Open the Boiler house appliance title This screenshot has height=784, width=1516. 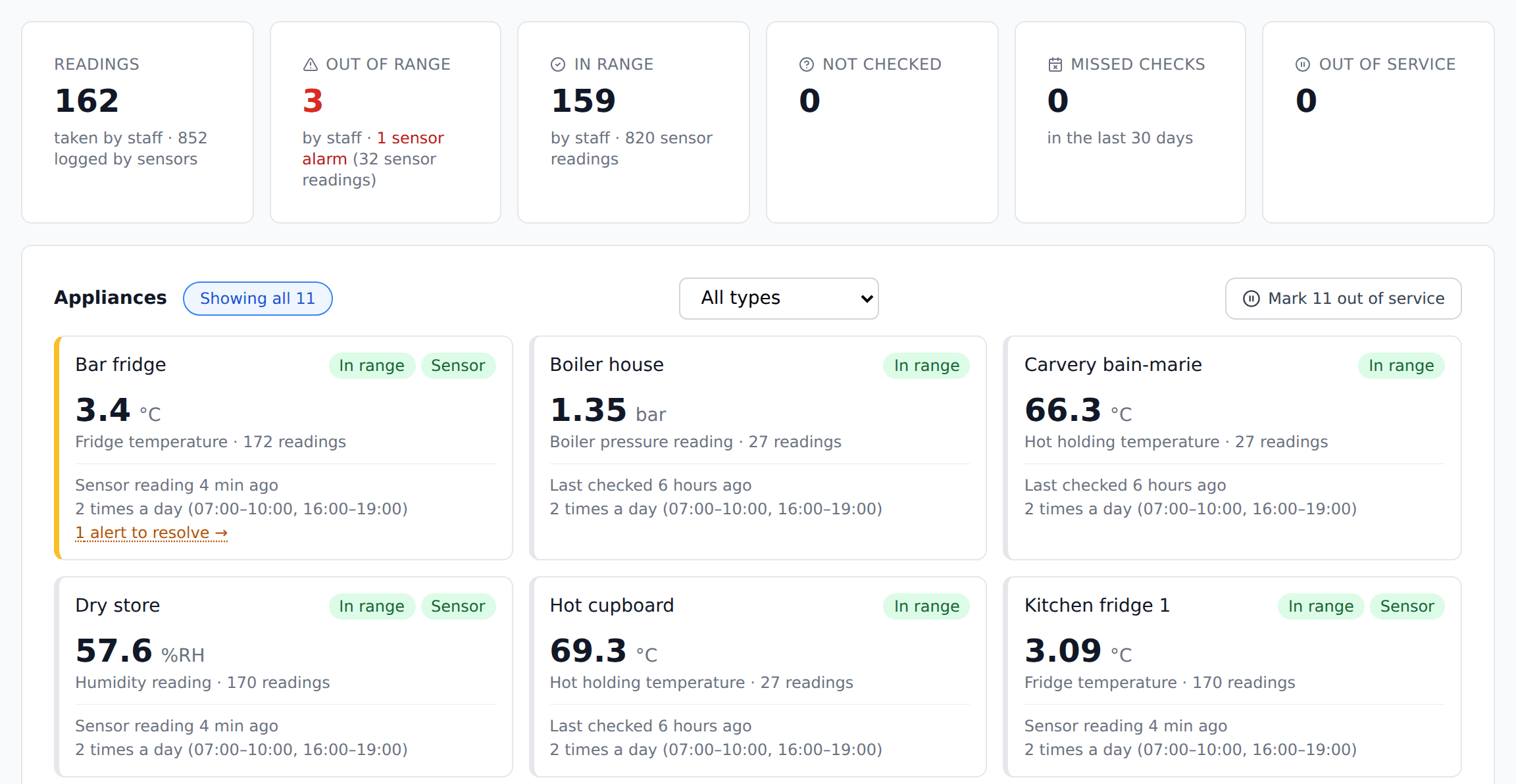[x=607, y=364]
